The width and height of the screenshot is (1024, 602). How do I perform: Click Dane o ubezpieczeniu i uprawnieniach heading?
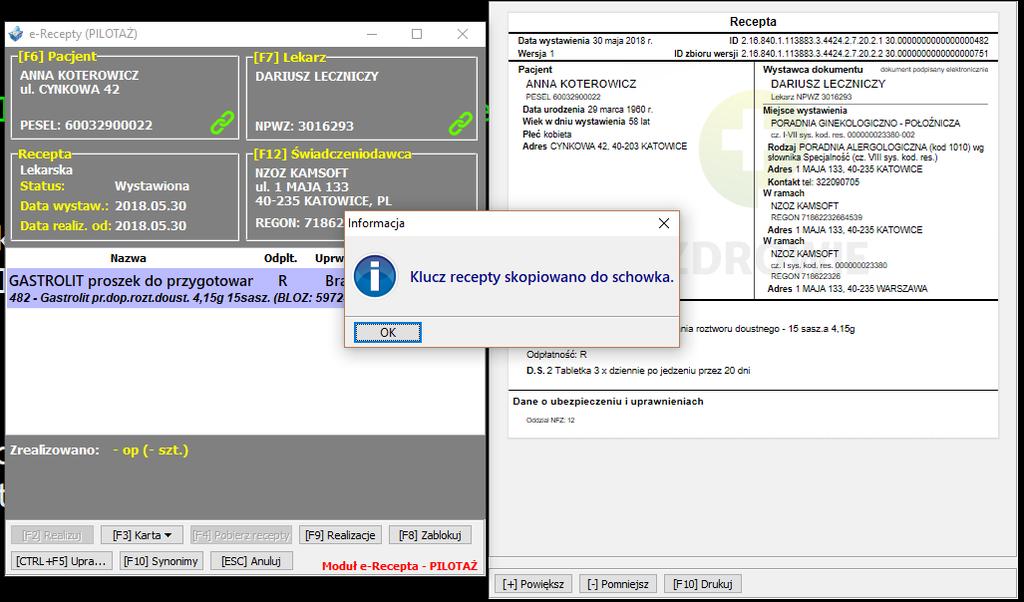pos(608,402)
